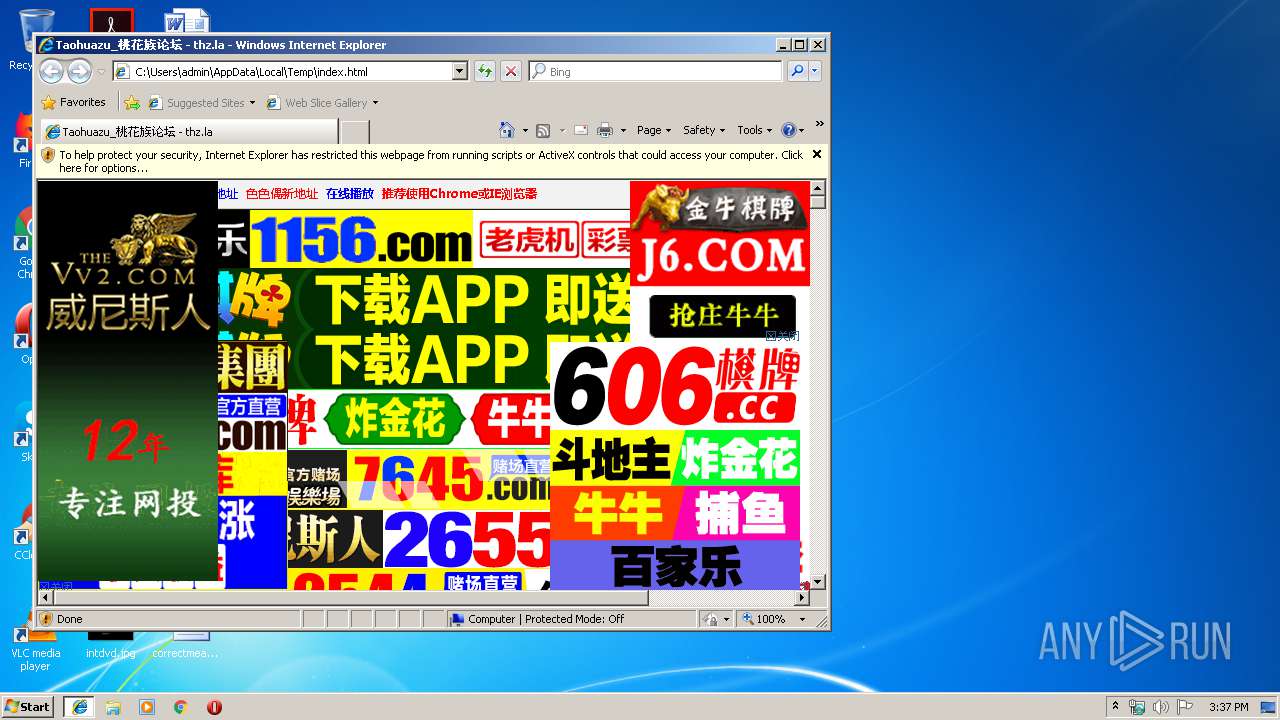Click the Help question mark icon
1280x720 pixels.
pyautogui.click(x=788, y=130)
